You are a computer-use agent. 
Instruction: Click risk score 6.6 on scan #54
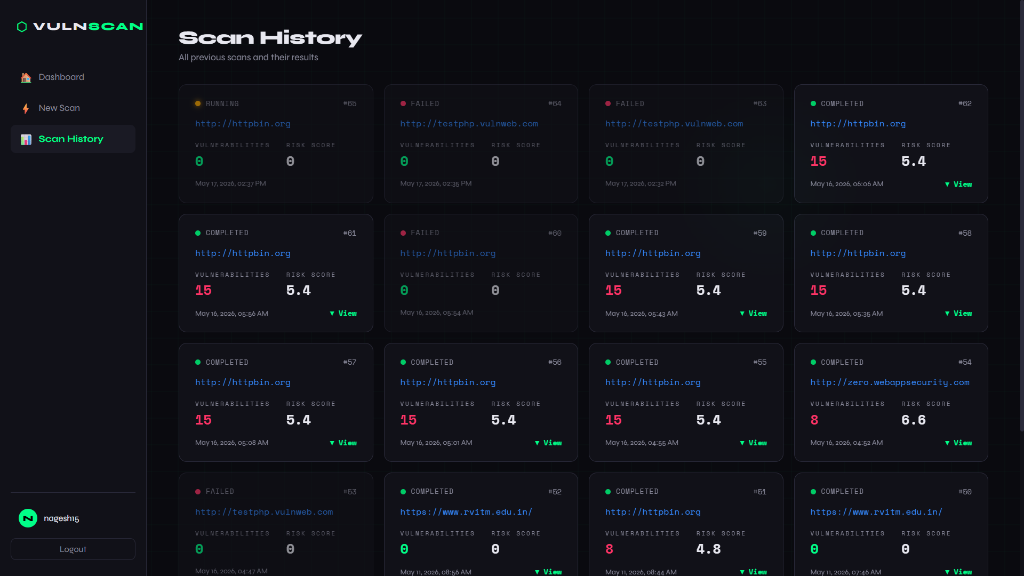tap(914, 421)
